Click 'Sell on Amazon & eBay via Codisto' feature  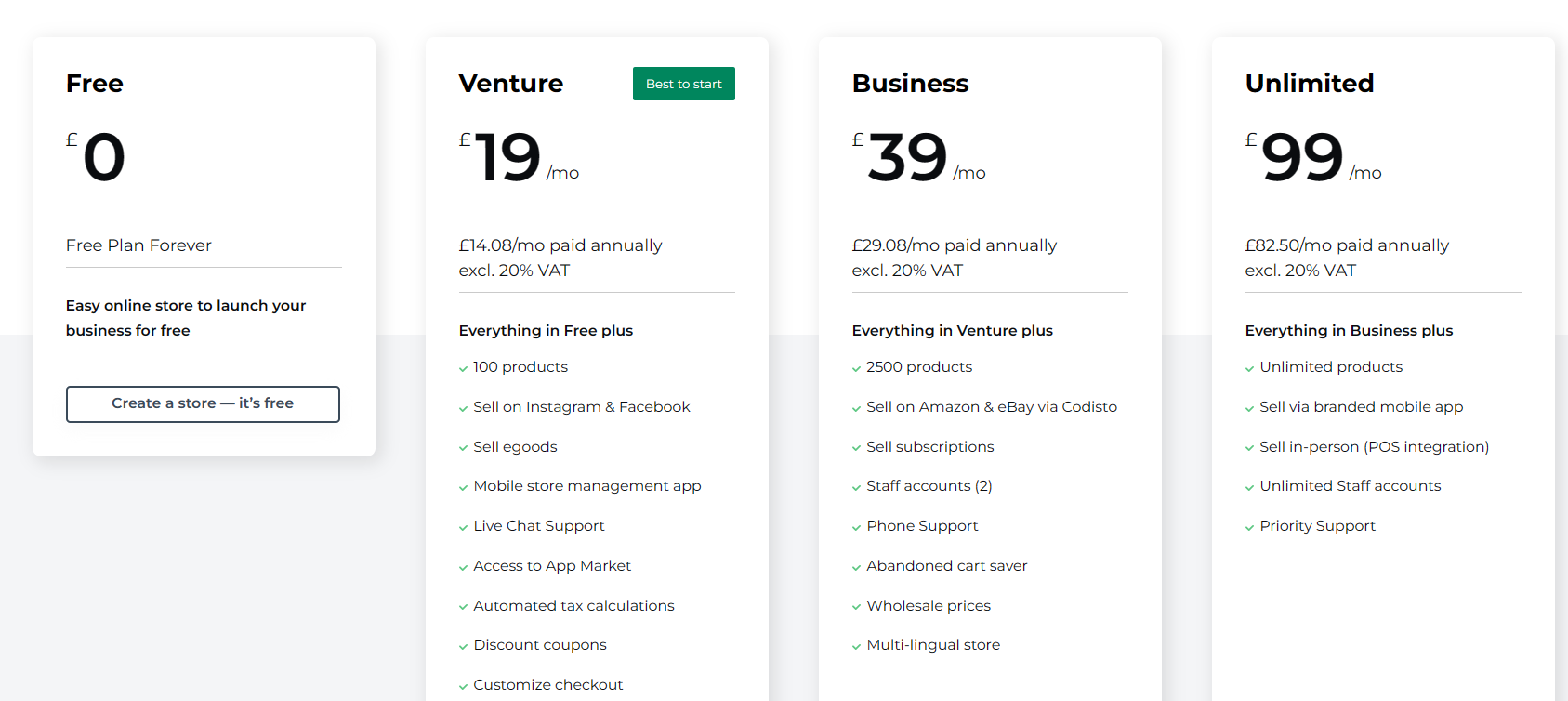click(992, 407)
